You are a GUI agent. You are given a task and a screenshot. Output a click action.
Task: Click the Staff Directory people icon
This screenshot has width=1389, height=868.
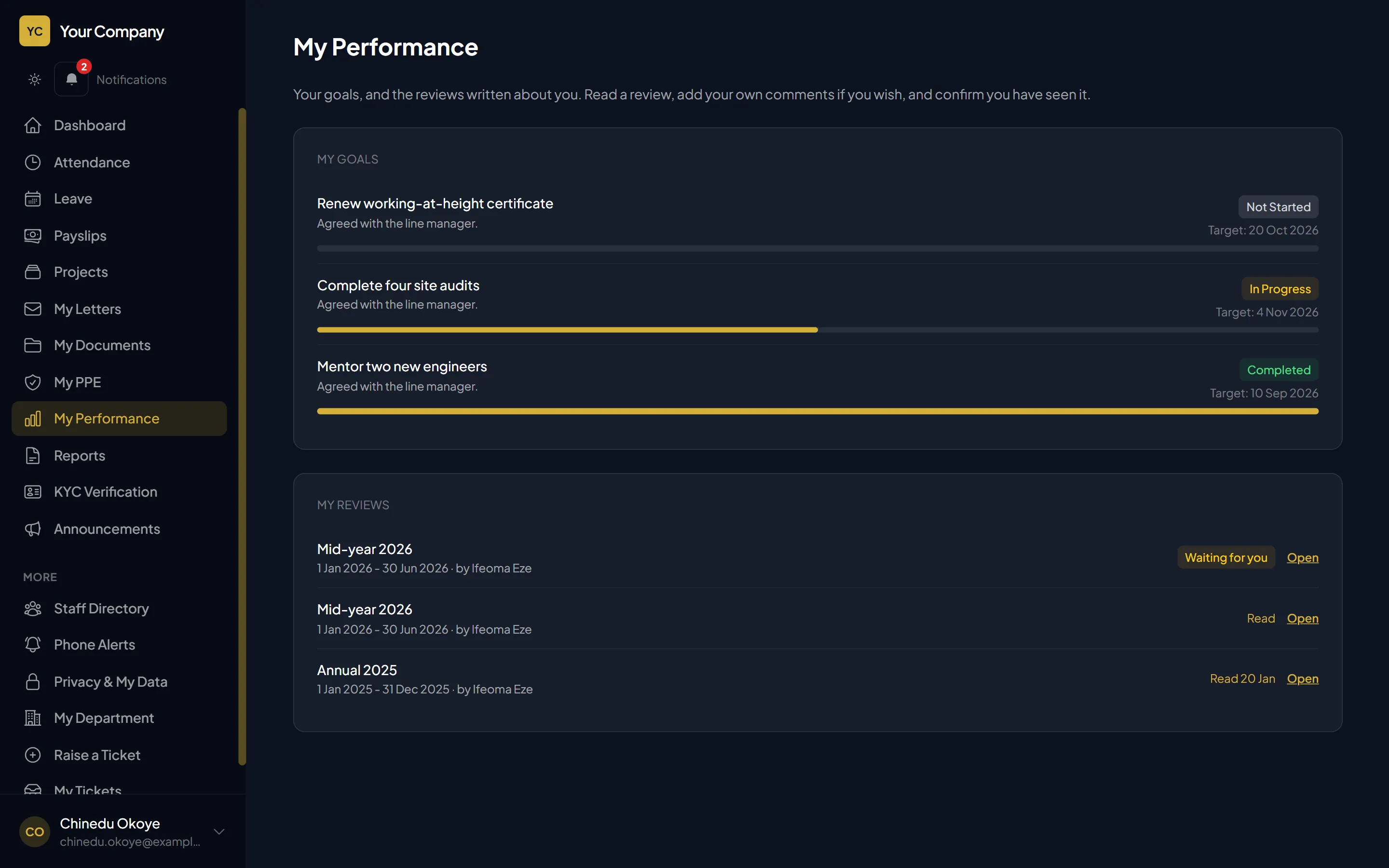coord(33,609)
